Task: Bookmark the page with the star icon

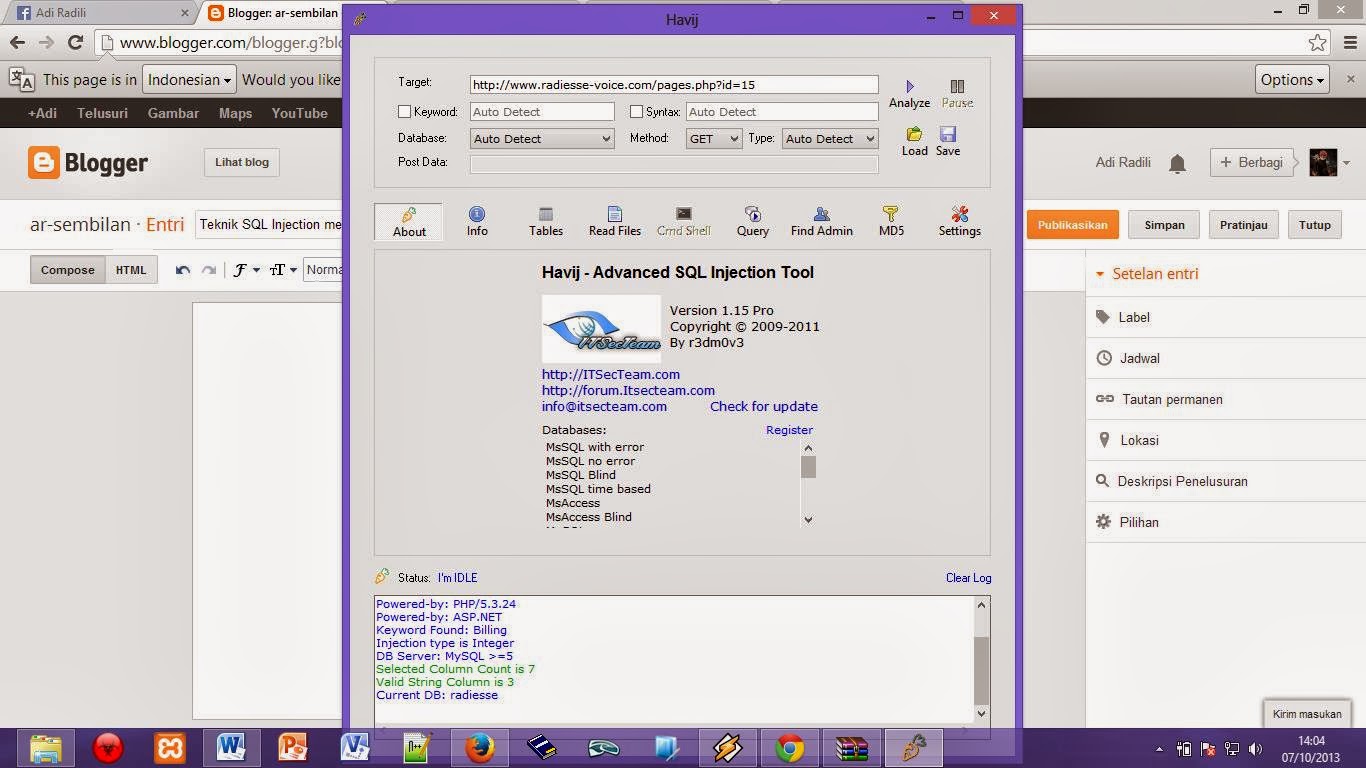Action: tap(1318, 42)
